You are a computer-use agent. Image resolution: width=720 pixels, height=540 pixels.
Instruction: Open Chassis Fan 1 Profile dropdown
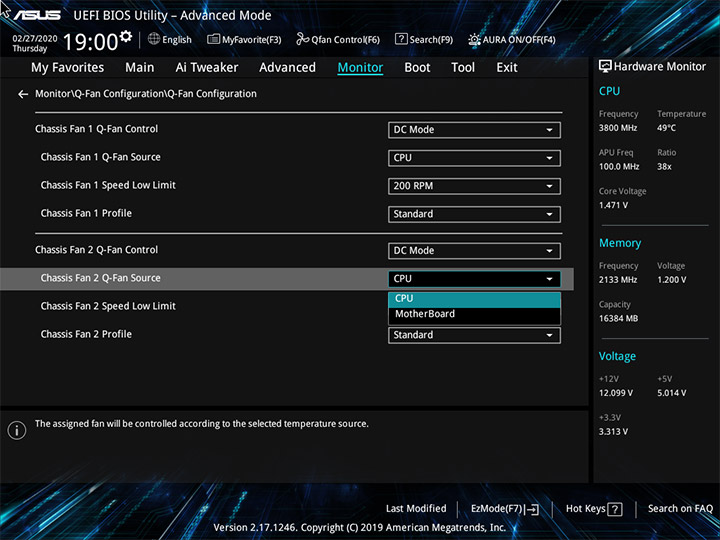coord(474,214)
